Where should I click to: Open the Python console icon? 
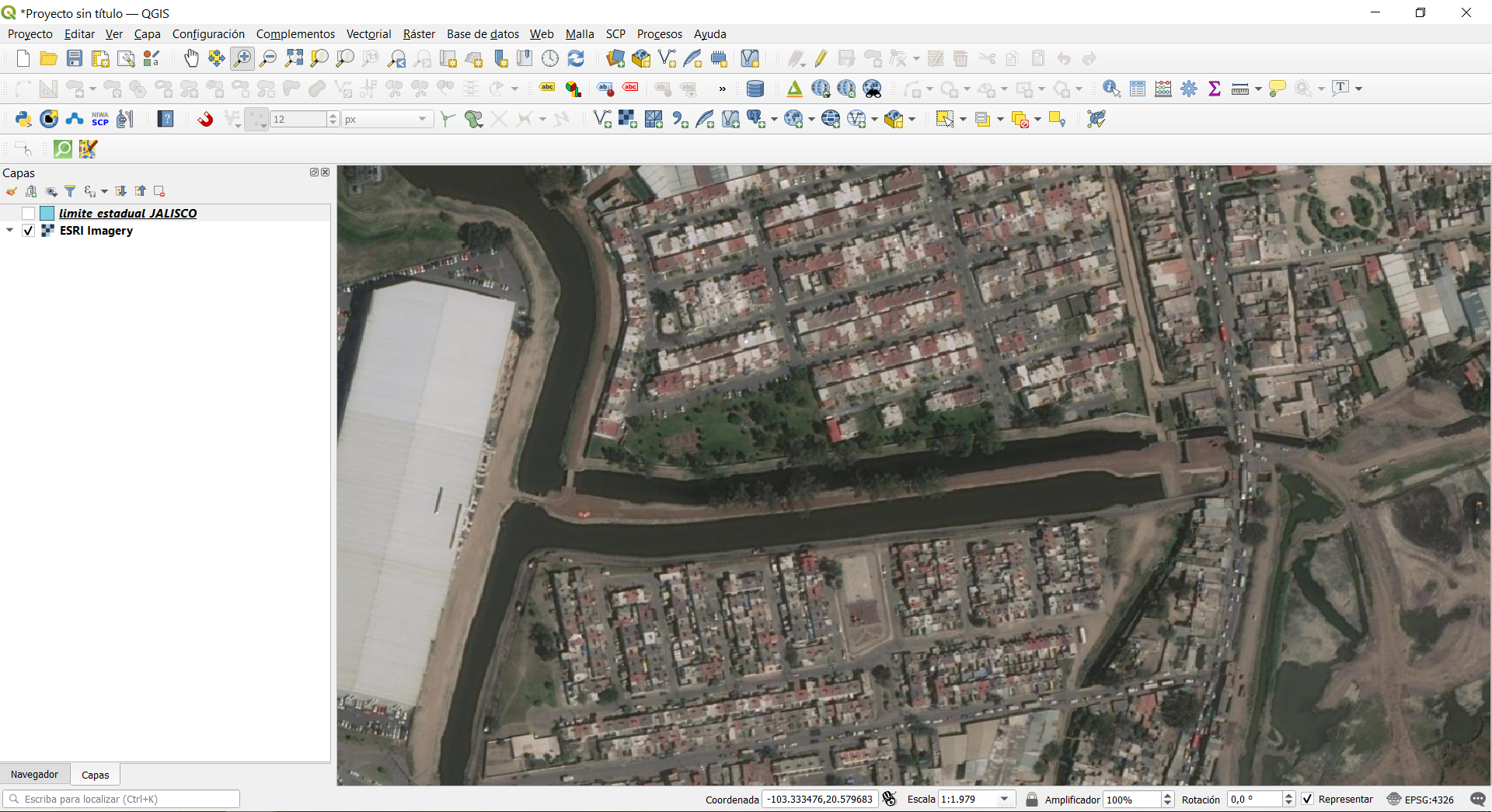(x=23, y=119)
